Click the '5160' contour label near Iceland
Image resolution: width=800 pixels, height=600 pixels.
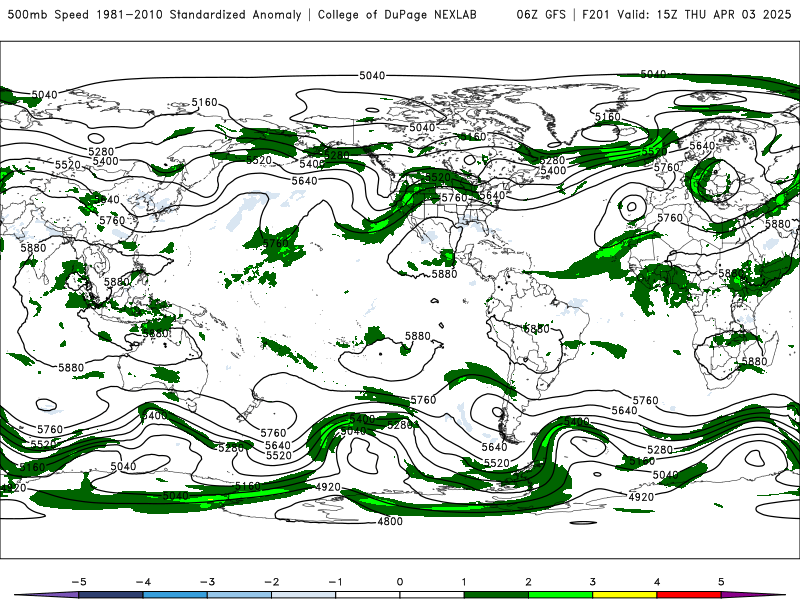[608, 117]
